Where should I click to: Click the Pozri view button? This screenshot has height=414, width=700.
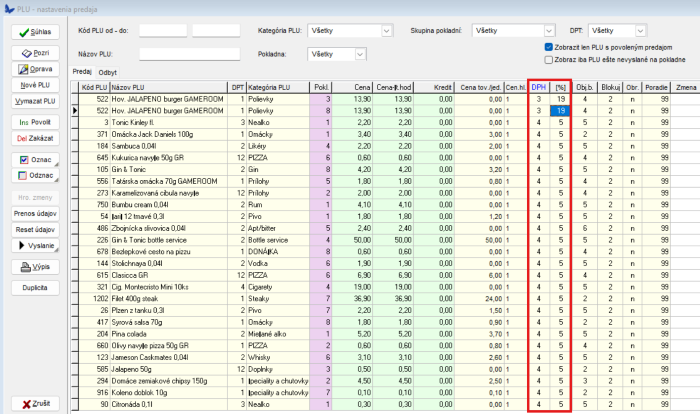(35, 53)
